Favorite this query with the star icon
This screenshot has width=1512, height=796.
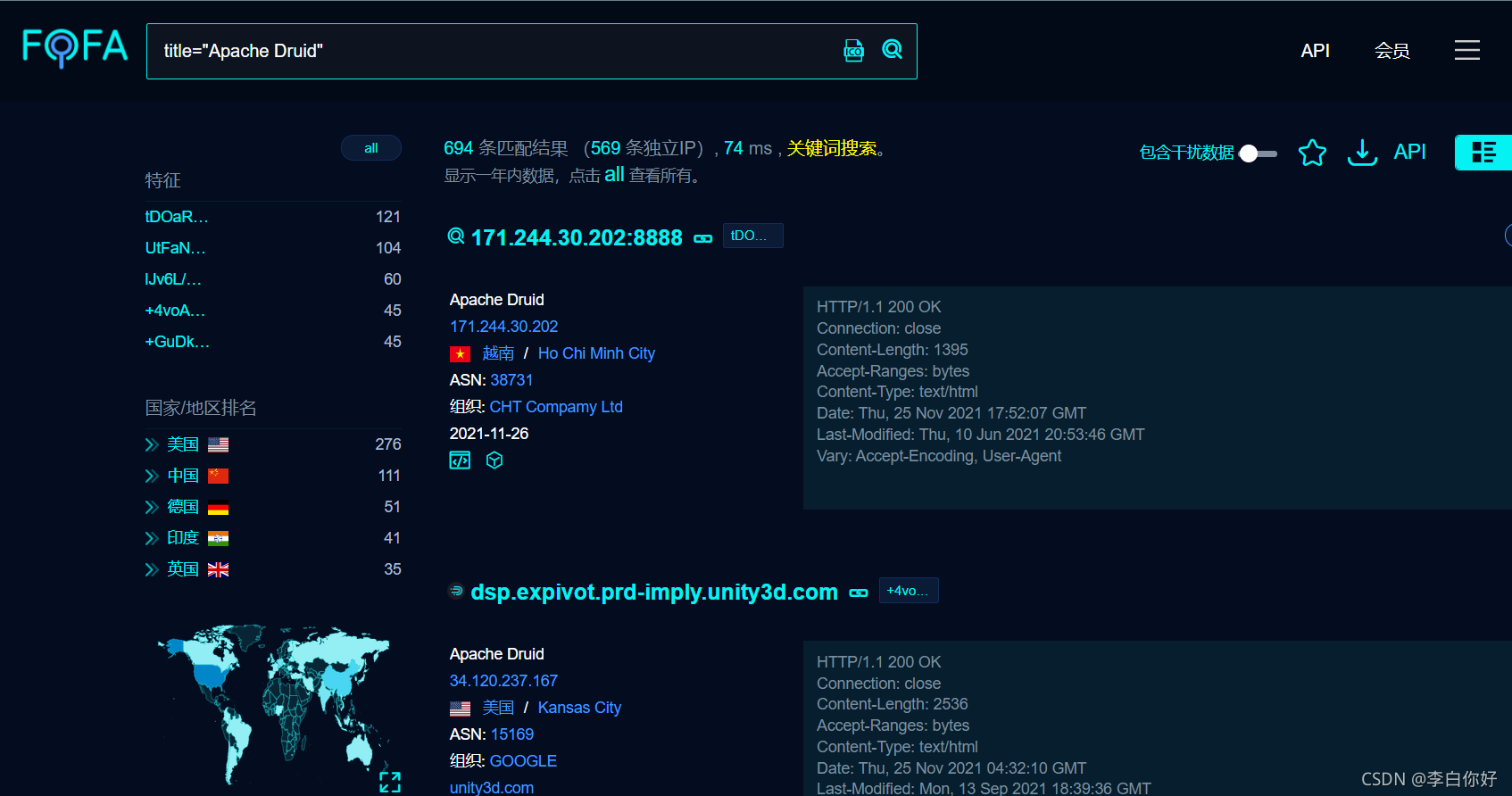pos(1312,153)
